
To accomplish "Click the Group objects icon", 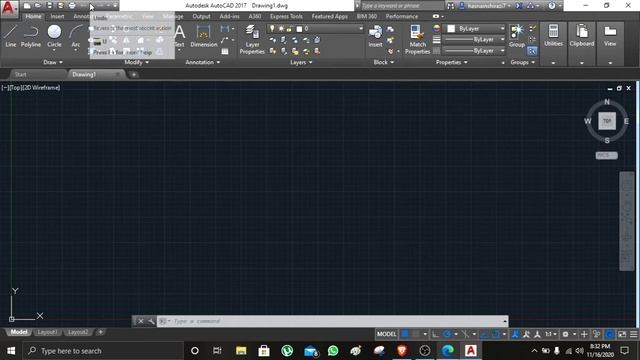I will 517,36.
